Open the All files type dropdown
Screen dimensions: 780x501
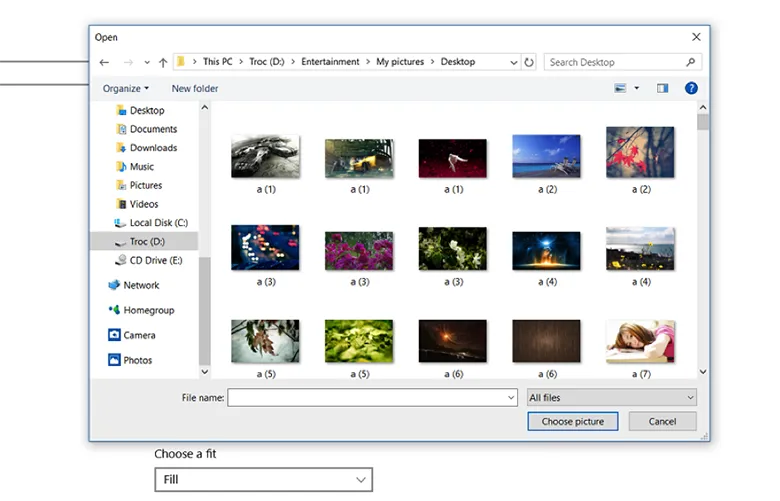point(611,398)
